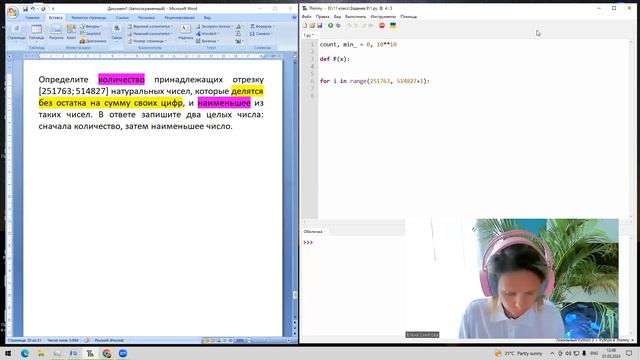The width and height of the screenshot is (640, 360).
Task: Click the weather widget Partly sunny
Action: click(518, 353)
